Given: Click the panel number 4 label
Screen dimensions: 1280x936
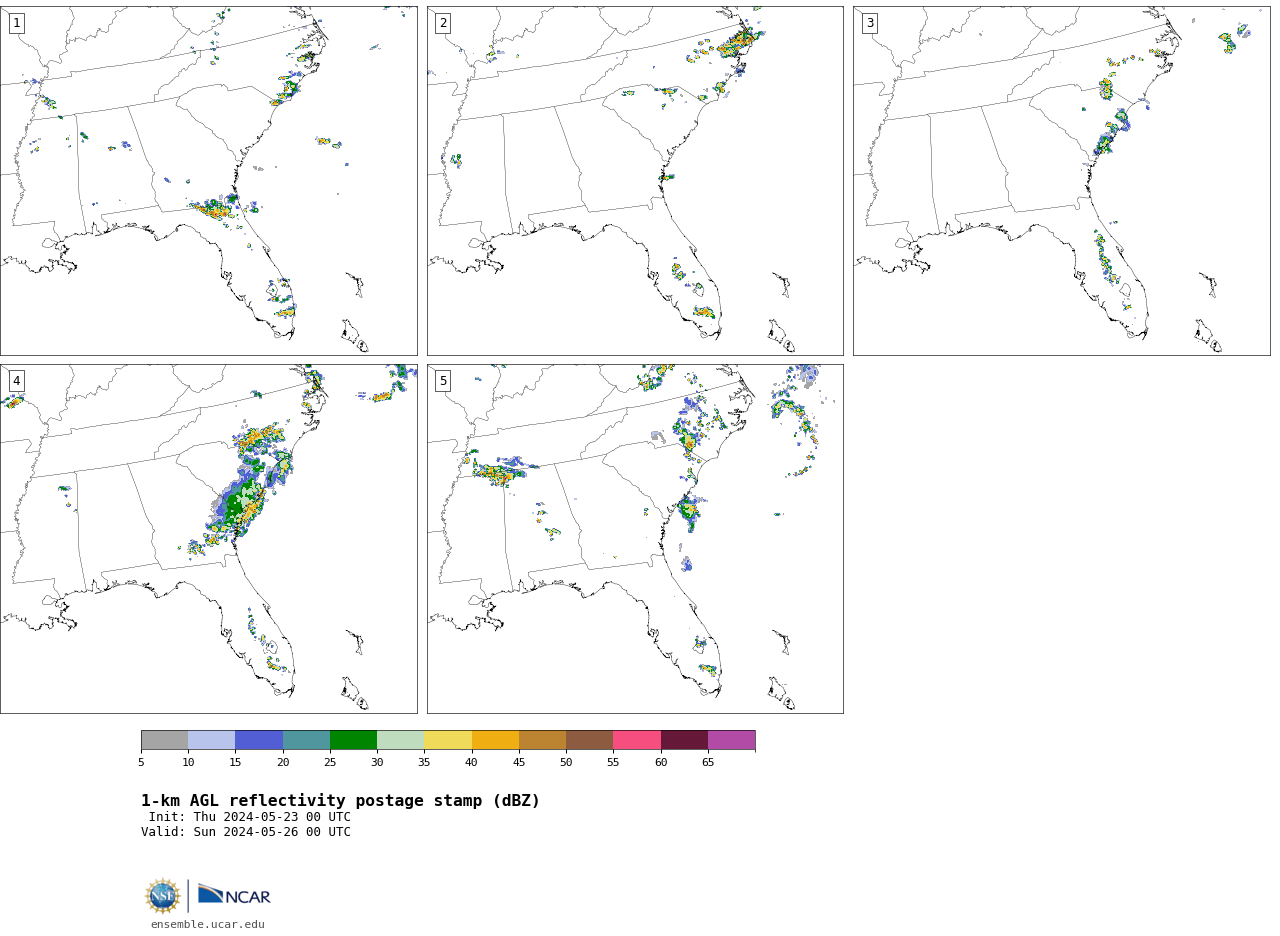Looking at the screenshot, I should tap(16, 381).
